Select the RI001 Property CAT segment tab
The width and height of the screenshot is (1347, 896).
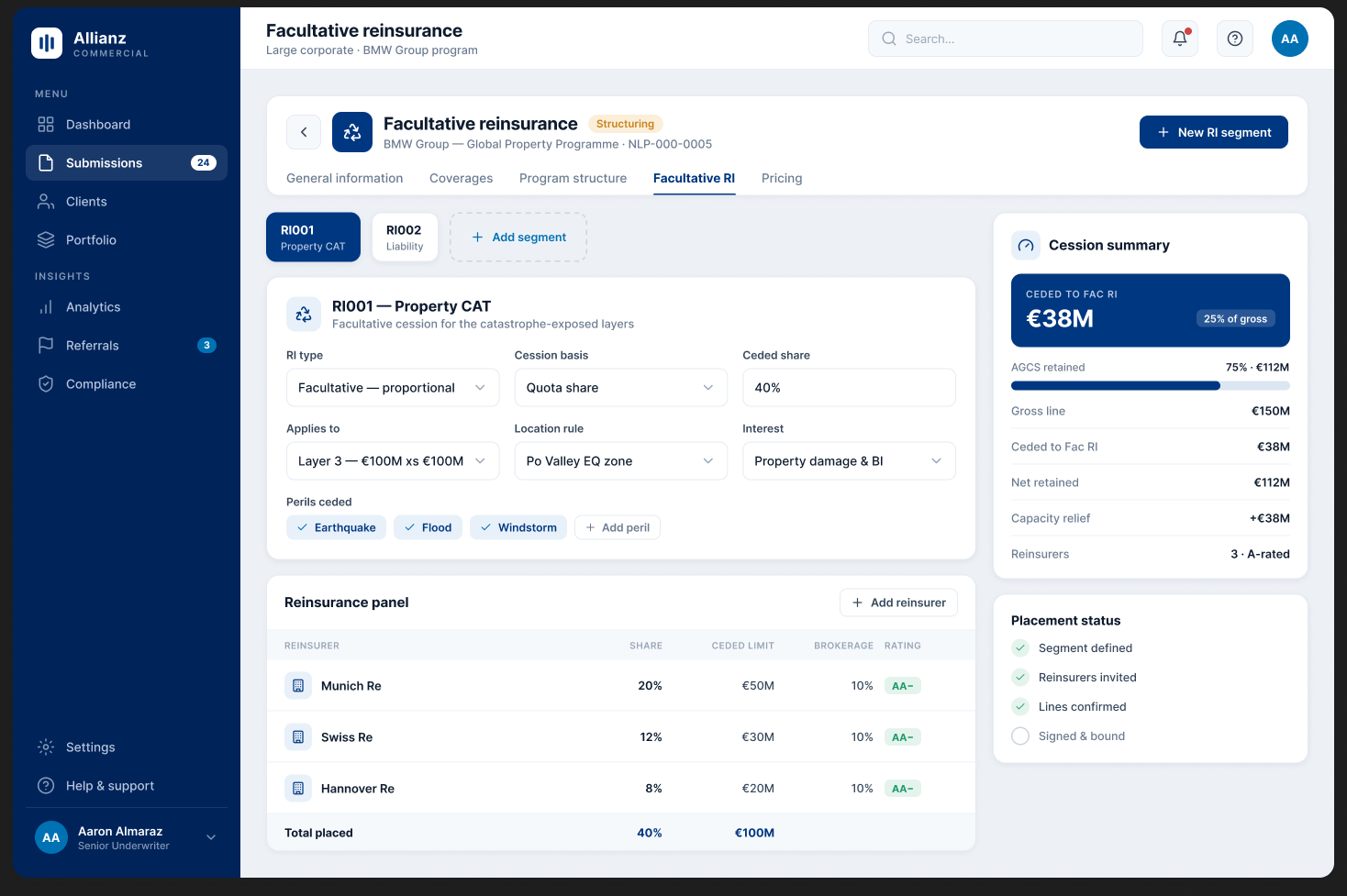pyautogui.click(x=313, y=238)
